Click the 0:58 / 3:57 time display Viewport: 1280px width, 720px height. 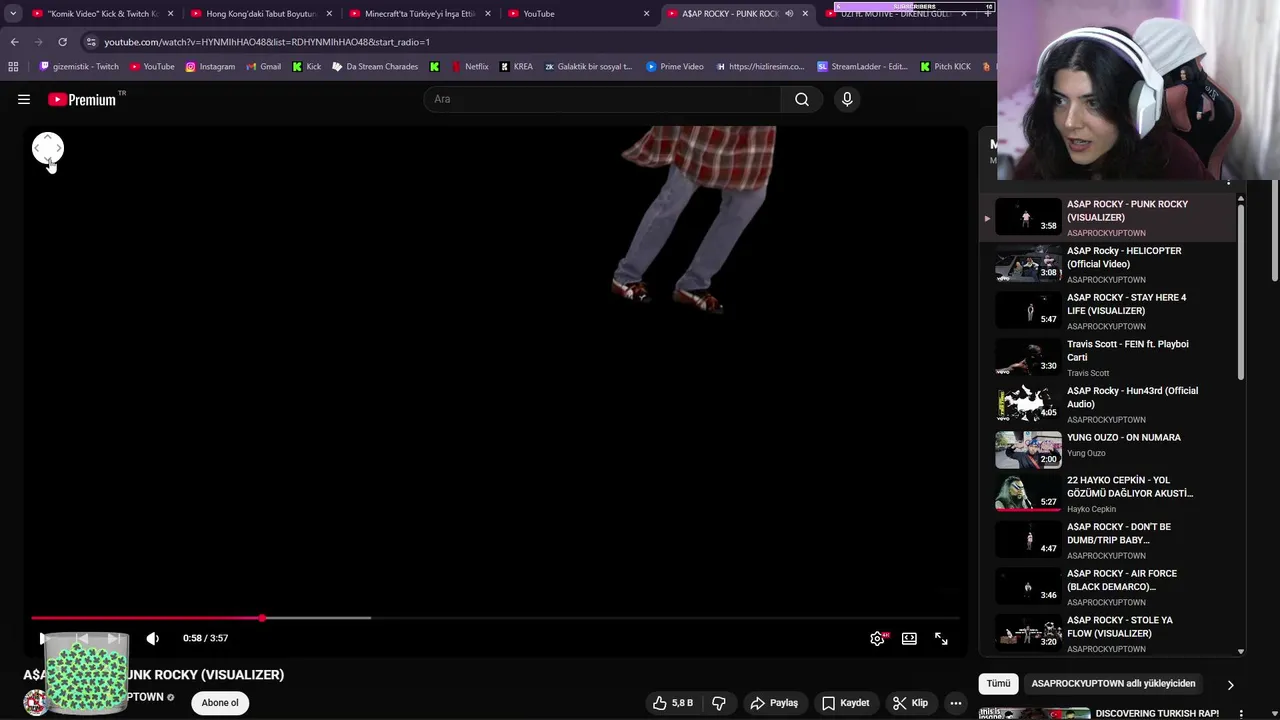tap(205, 638)
